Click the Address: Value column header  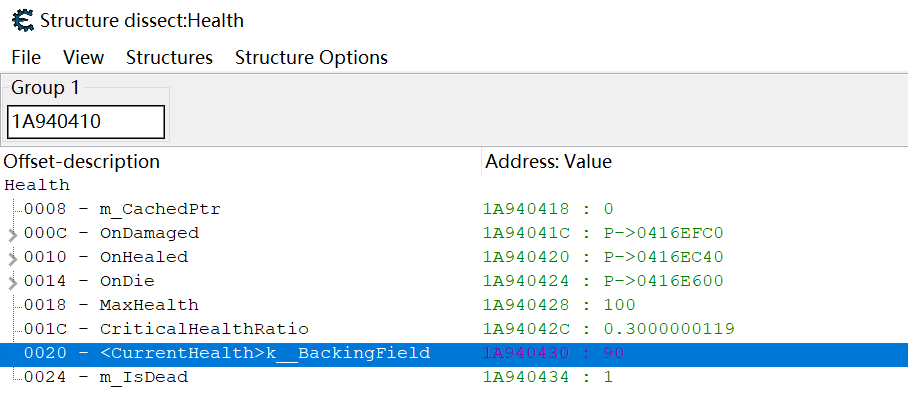(x=548, y=161)
